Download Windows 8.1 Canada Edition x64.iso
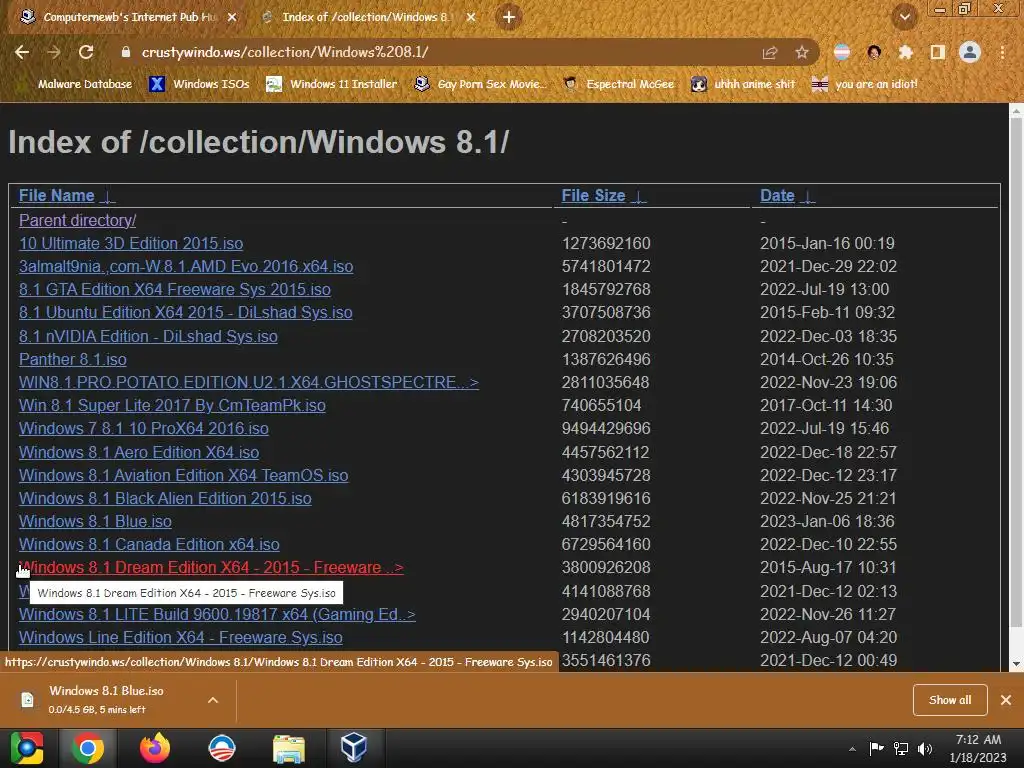Image resolution: width=1024 pixels, height=768 pixels. pos(149,544)
